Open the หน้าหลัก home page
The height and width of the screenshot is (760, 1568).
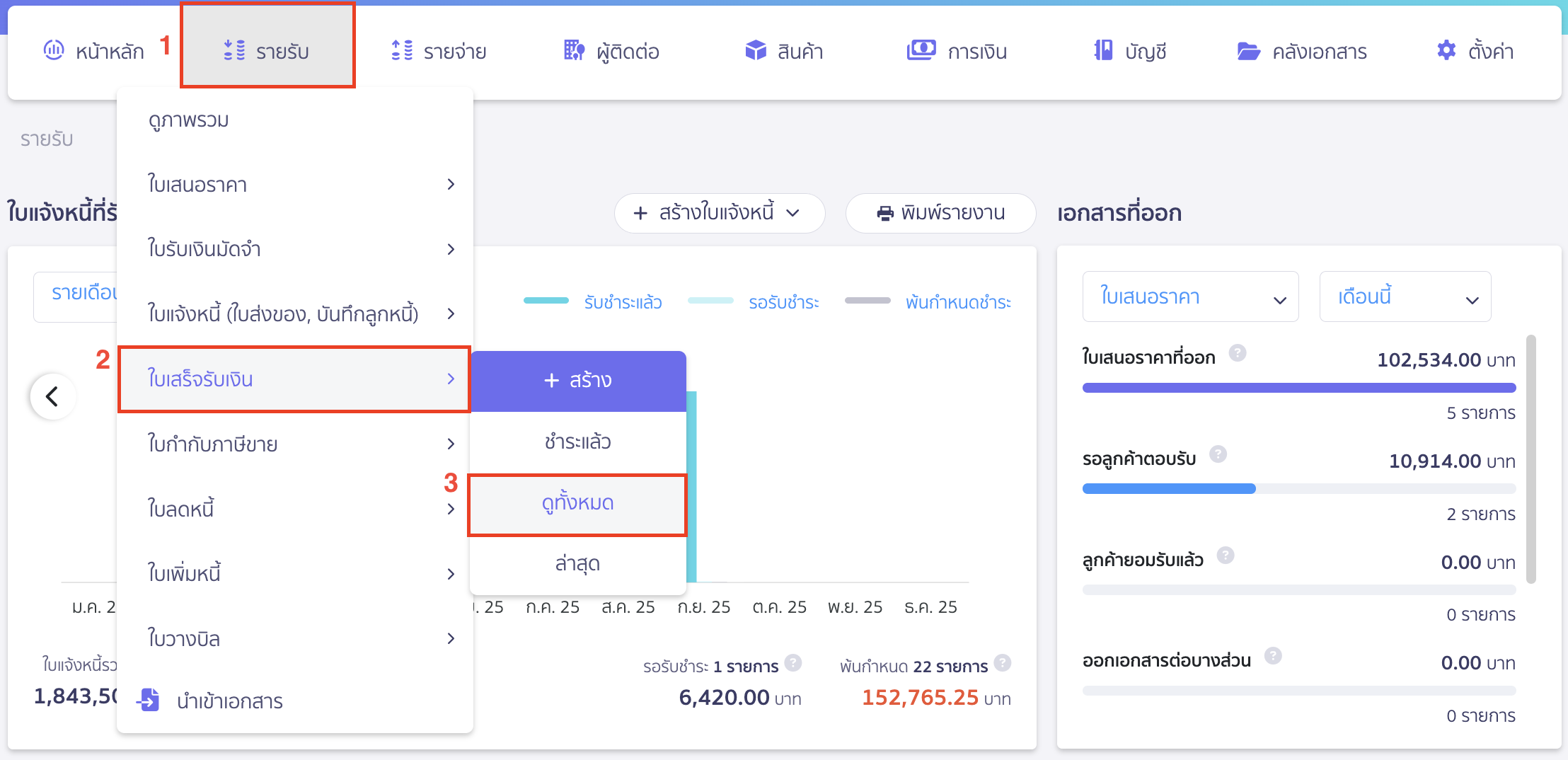pyautogui.click(x=106, y=50)
